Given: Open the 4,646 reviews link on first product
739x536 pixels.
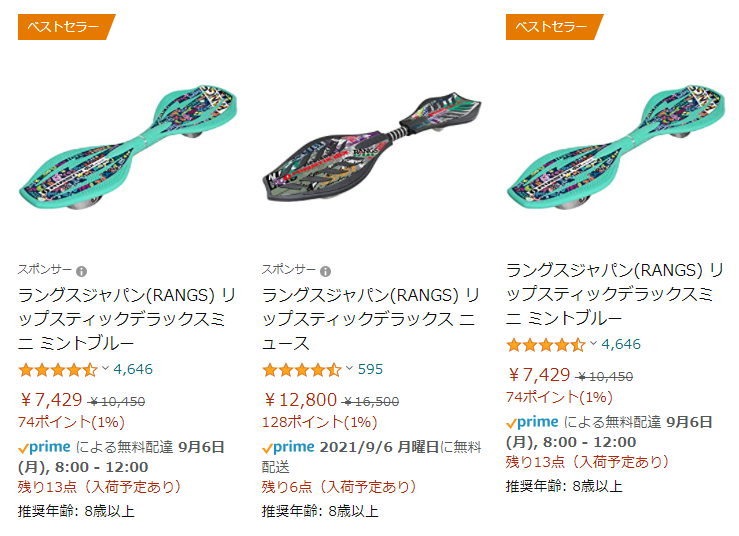Looking at the screenshot, I should [133, 369].
